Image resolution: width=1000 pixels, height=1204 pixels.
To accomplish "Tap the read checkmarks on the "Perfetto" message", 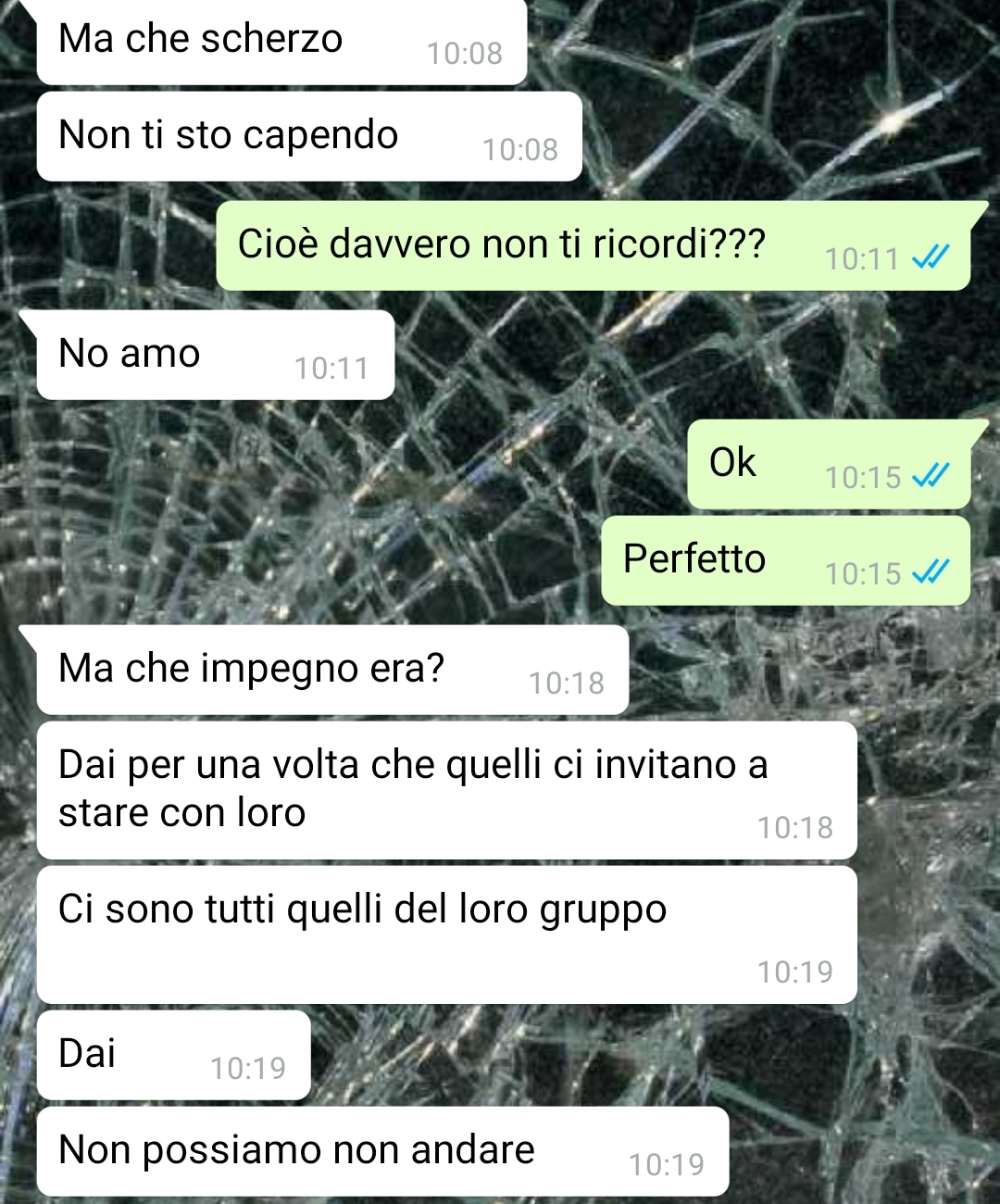I will [931, 571].
